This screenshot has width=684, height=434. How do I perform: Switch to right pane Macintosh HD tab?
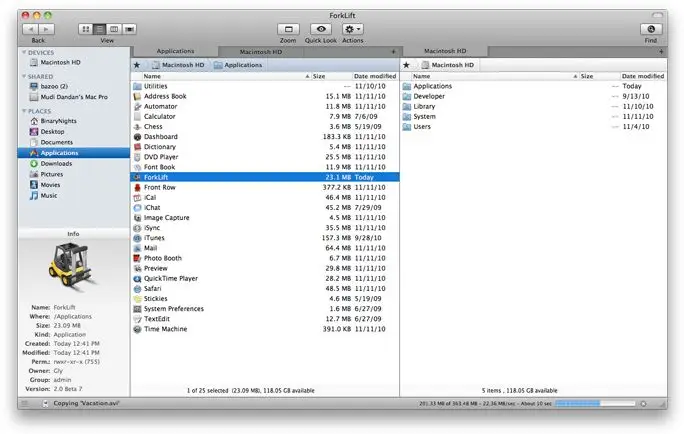445,51
